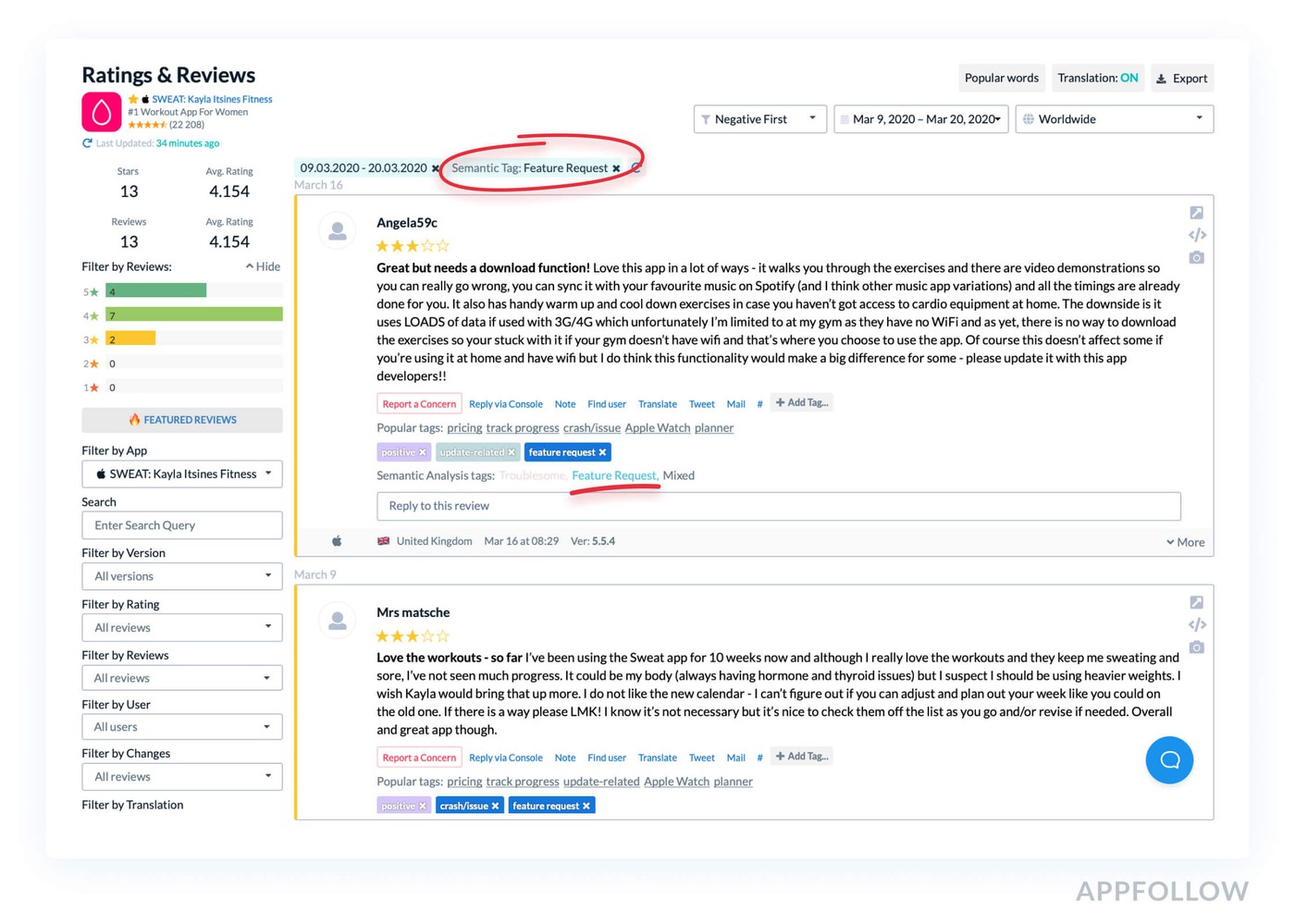Click Apple Watch popular tag on Angela59c review
The width and height of the screenshot is (1295, 924).
pyautogui.click(x=658, y=428)
